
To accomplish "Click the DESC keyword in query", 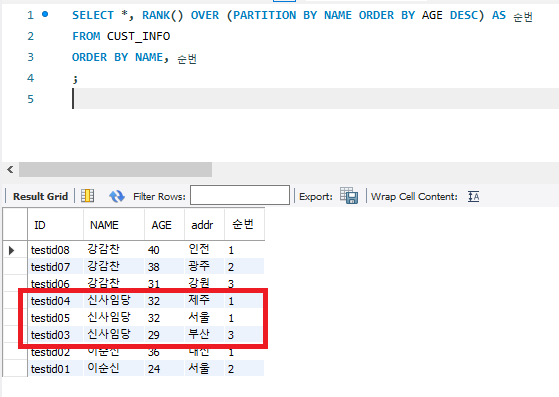I will pyautogui.click(x=463, y=15).
